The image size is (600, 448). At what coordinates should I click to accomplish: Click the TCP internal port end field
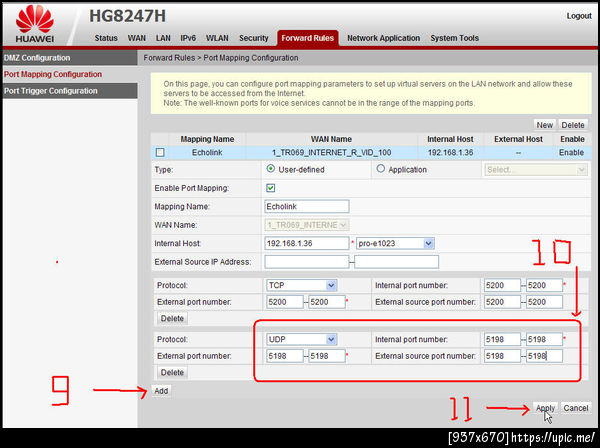coord(544,285)
